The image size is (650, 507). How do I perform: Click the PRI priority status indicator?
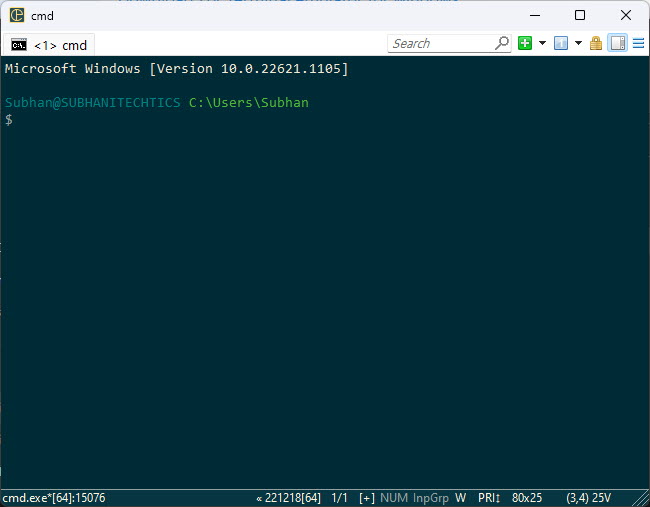(x=489, y=498)
